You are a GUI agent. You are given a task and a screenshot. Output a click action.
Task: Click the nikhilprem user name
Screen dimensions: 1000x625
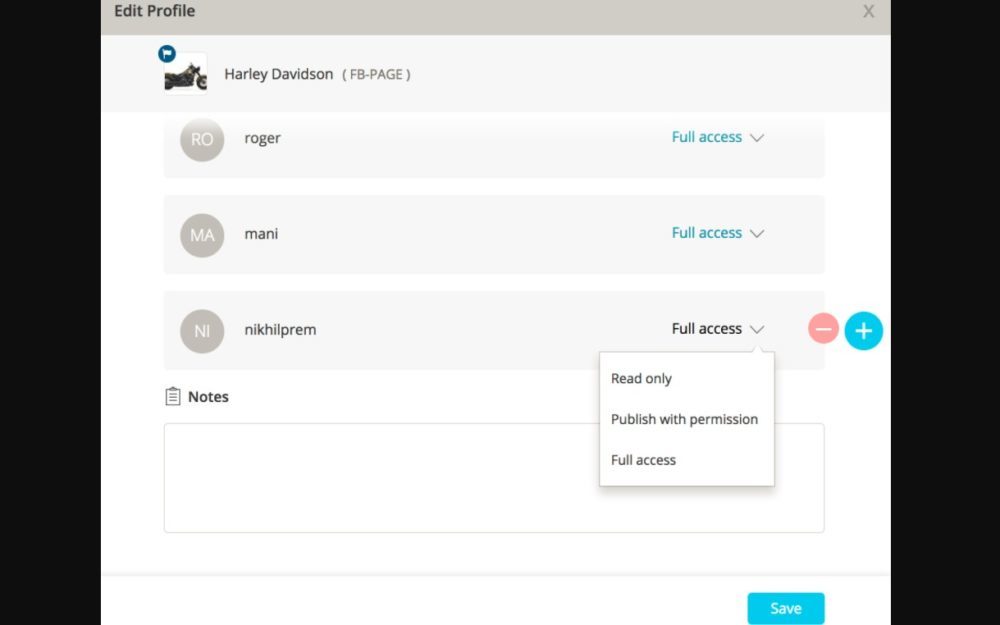click(280, 330)
